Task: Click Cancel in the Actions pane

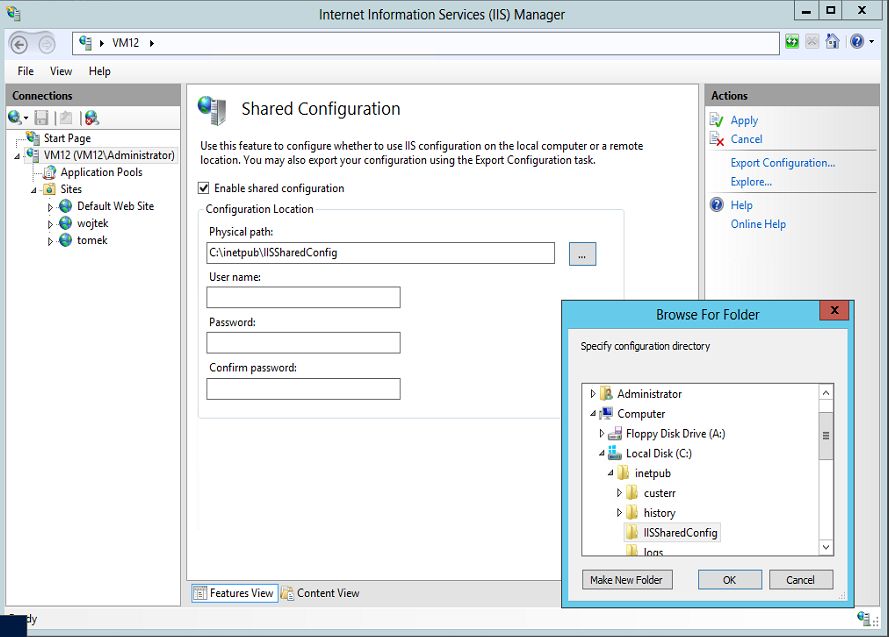Action: tap(746, 139)
